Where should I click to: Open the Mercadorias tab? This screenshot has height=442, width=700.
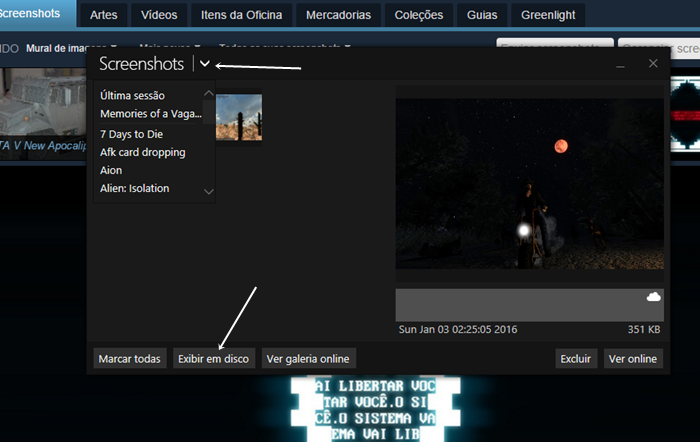coord(338,15)
